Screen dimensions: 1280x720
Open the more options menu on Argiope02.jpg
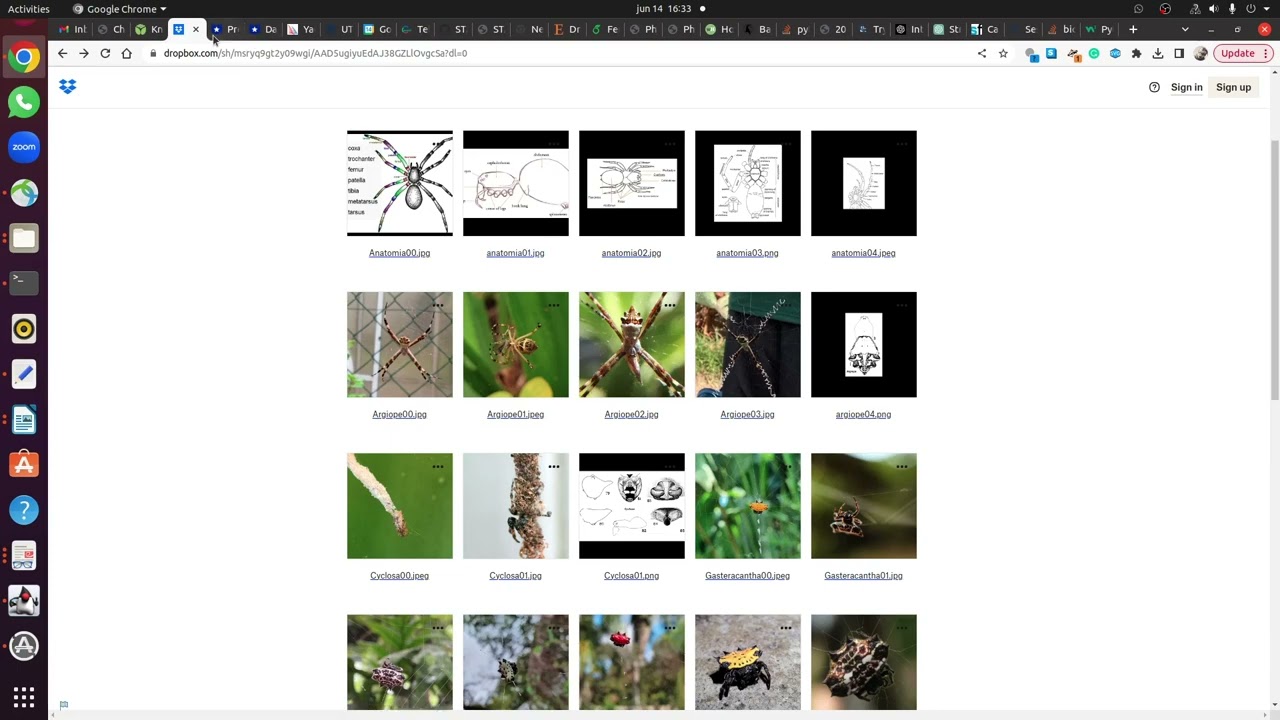point(670,305)
